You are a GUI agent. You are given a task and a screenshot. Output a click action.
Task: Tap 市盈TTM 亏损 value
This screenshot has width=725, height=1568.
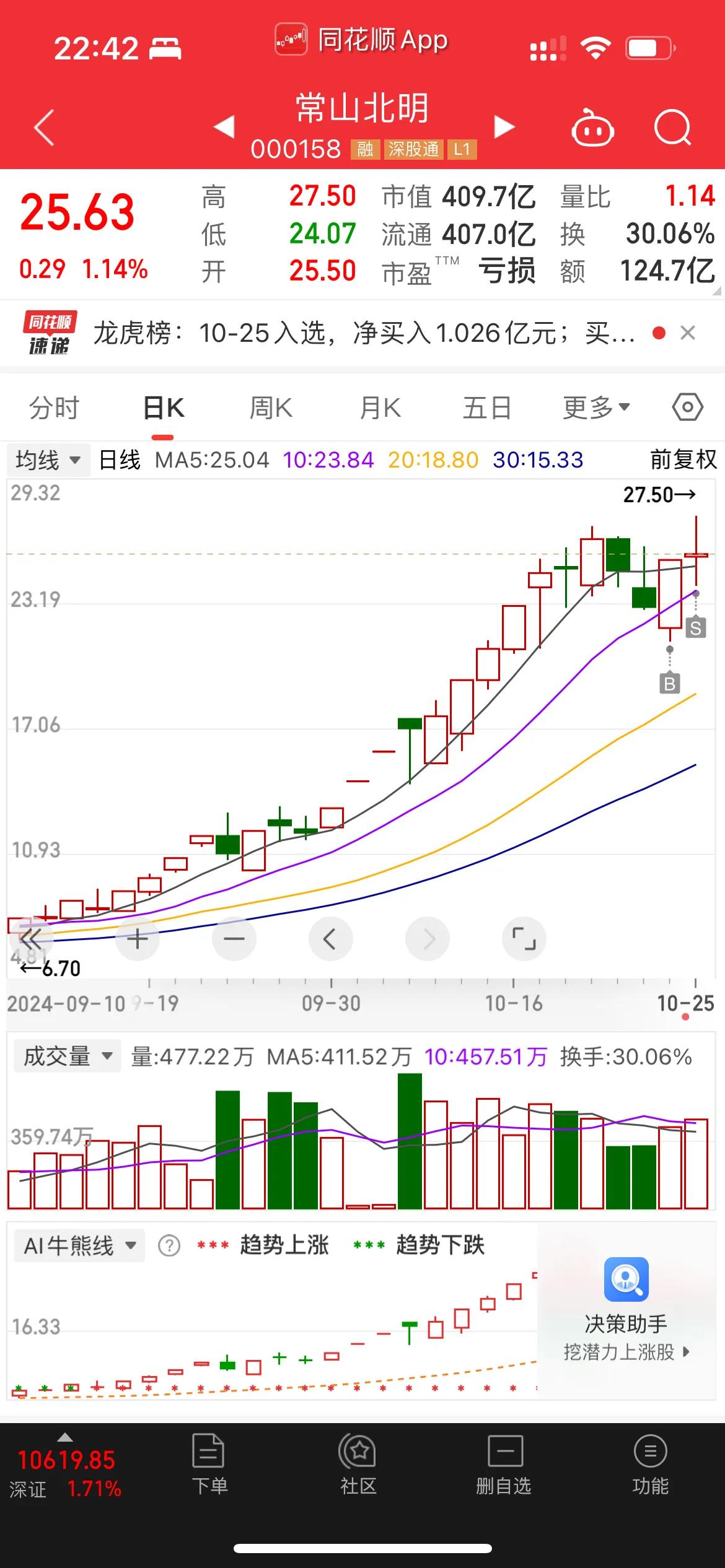(507, 271)
